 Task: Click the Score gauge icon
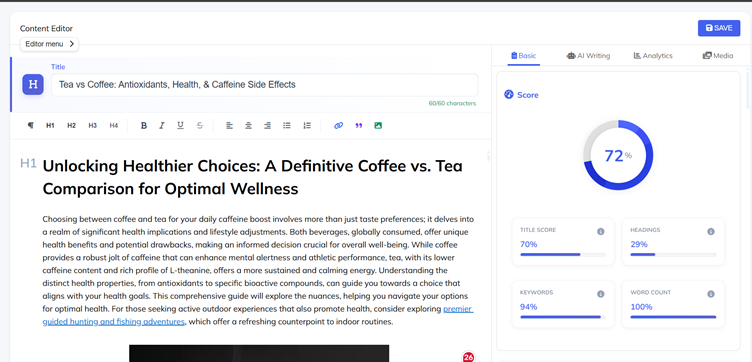(509, 94)
